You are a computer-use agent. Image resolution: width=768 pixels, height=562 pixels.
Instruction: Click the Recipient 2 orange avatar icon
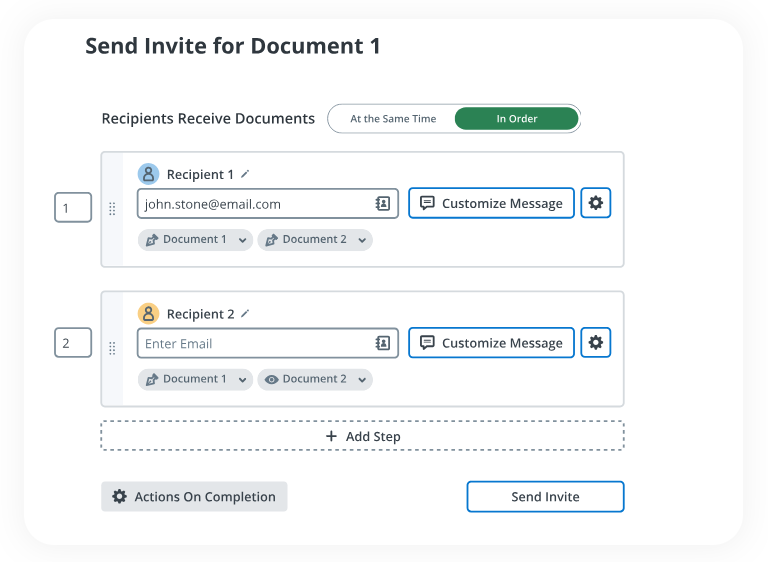148,314
